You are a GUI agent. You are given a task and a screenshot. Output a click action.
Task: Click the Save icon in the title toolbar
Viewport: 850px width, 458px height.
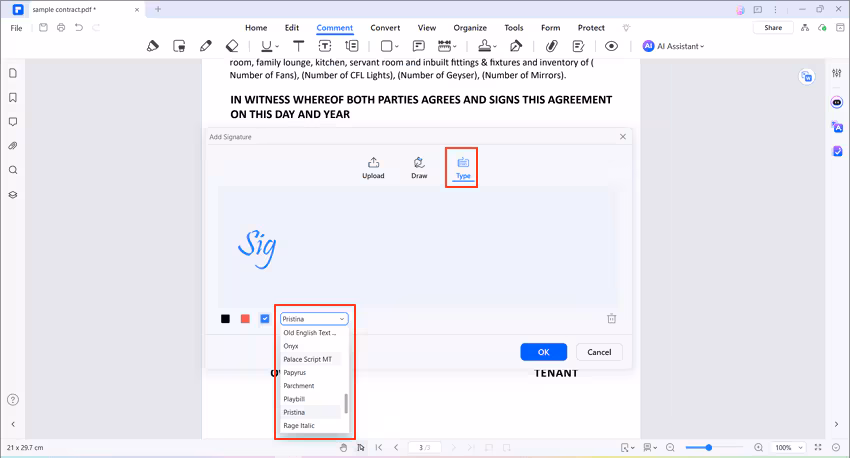pos(43,28)
